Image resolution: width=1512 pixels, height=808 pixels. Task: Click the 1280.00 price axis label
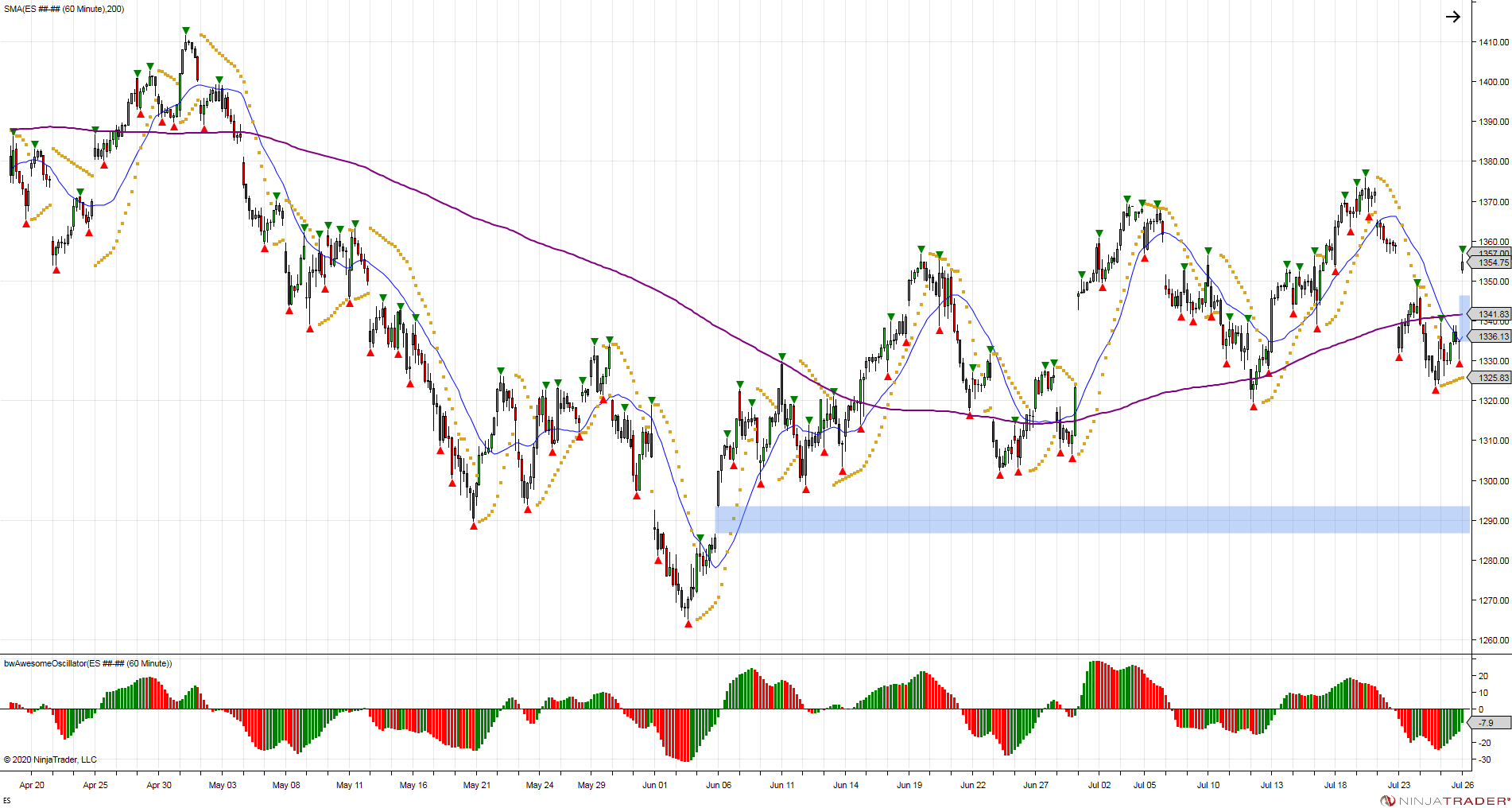click(1494, 561)
